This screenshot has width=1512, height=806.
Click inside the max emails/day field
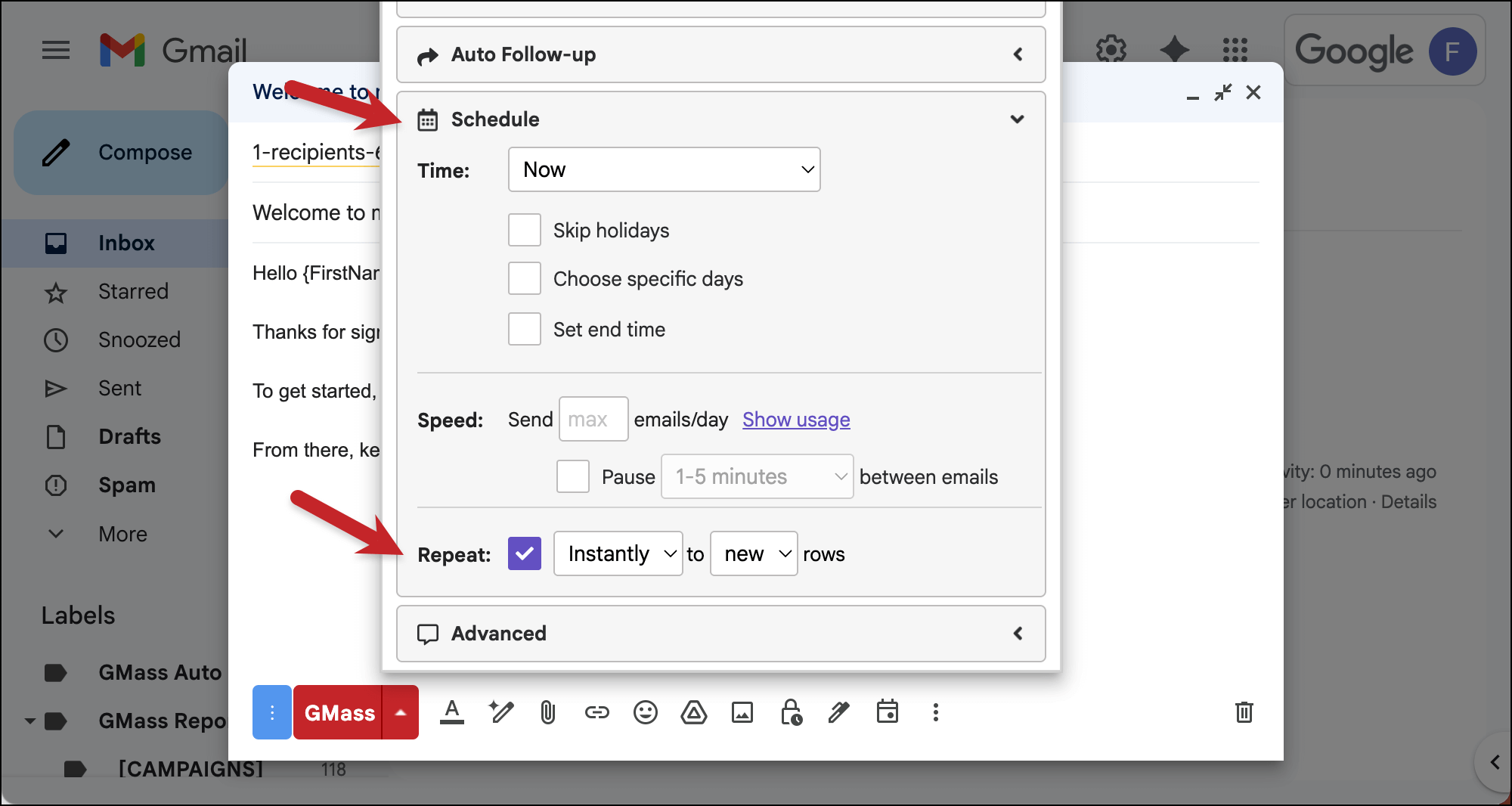pos(593,419)
